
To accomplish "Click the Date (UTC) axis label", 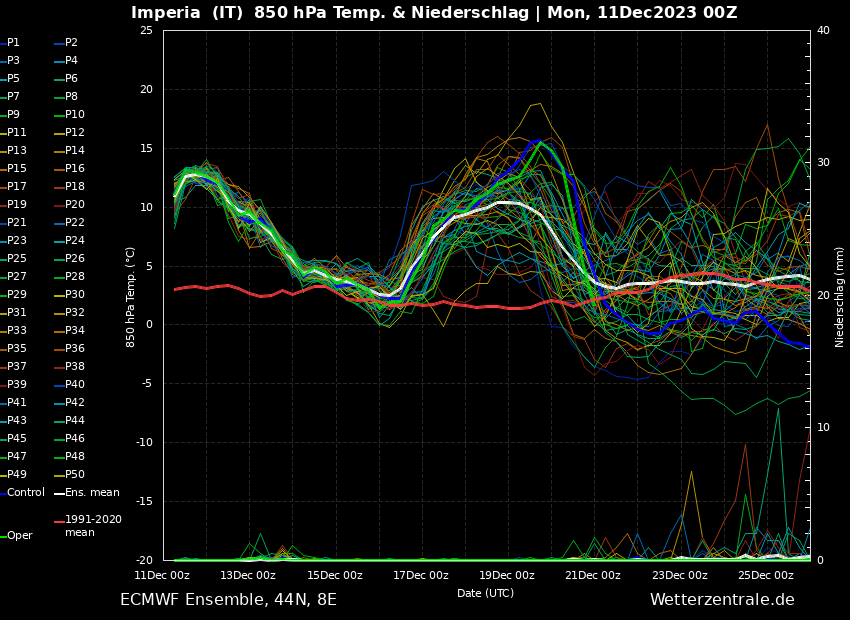I will (x=485, y=593).
